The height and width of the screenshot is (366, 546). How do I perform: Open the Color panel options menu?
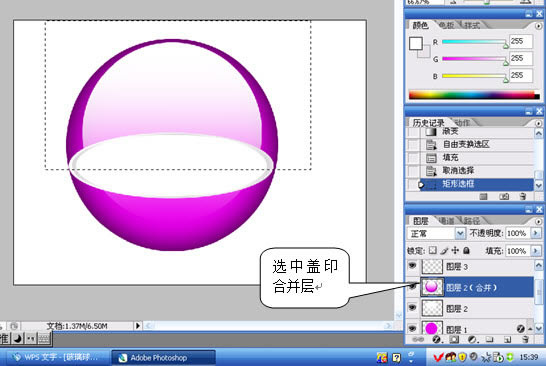(x=538, y=26)
